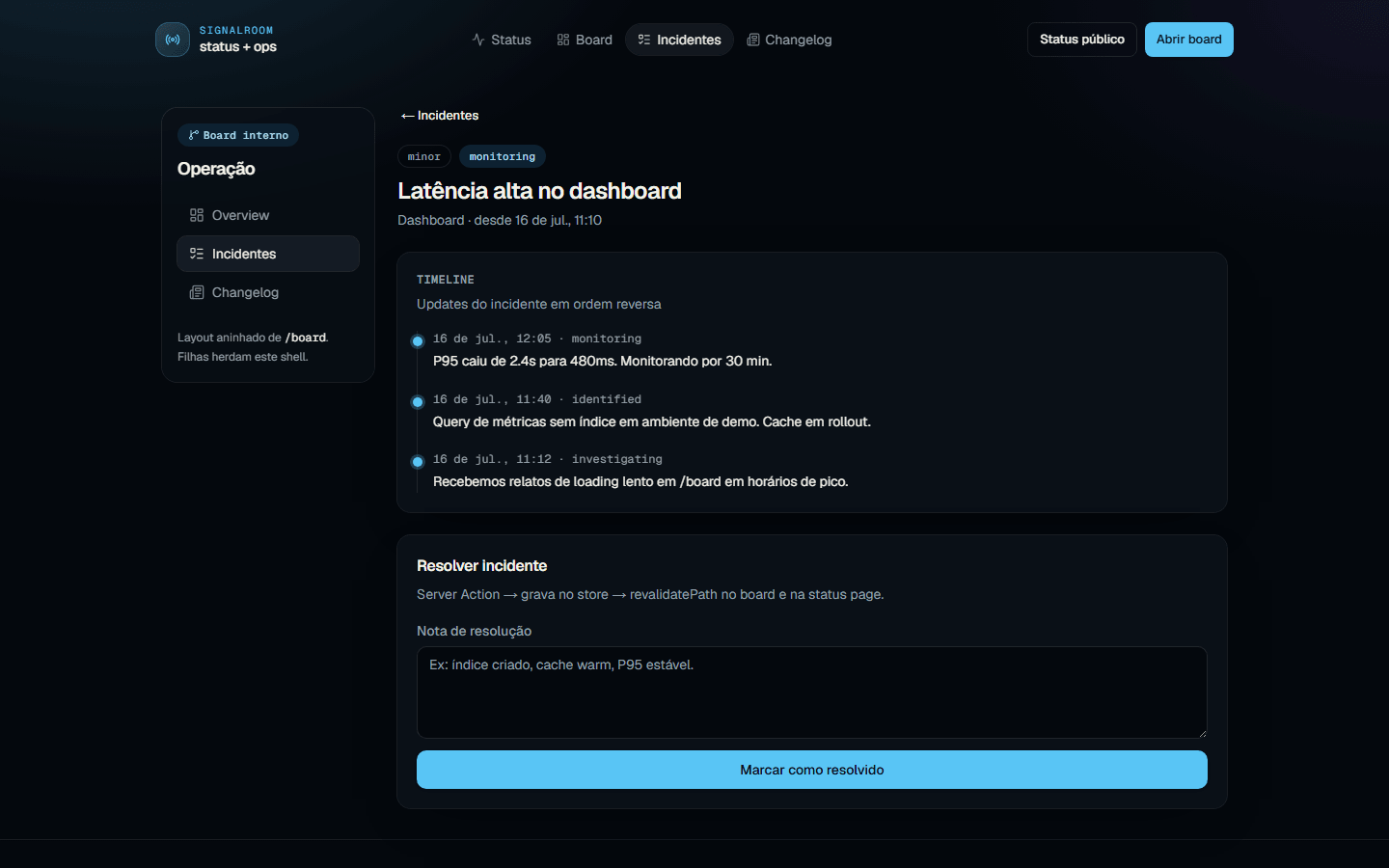
Task: Go to Overview in the Operação sidebar
Action: click(268, 215)
